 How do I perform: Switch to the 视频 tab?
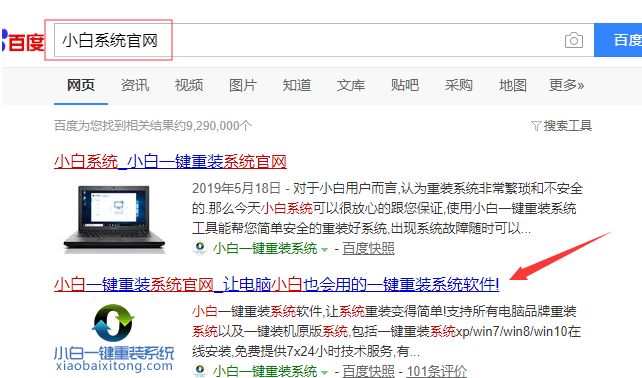tap(189, 85)
